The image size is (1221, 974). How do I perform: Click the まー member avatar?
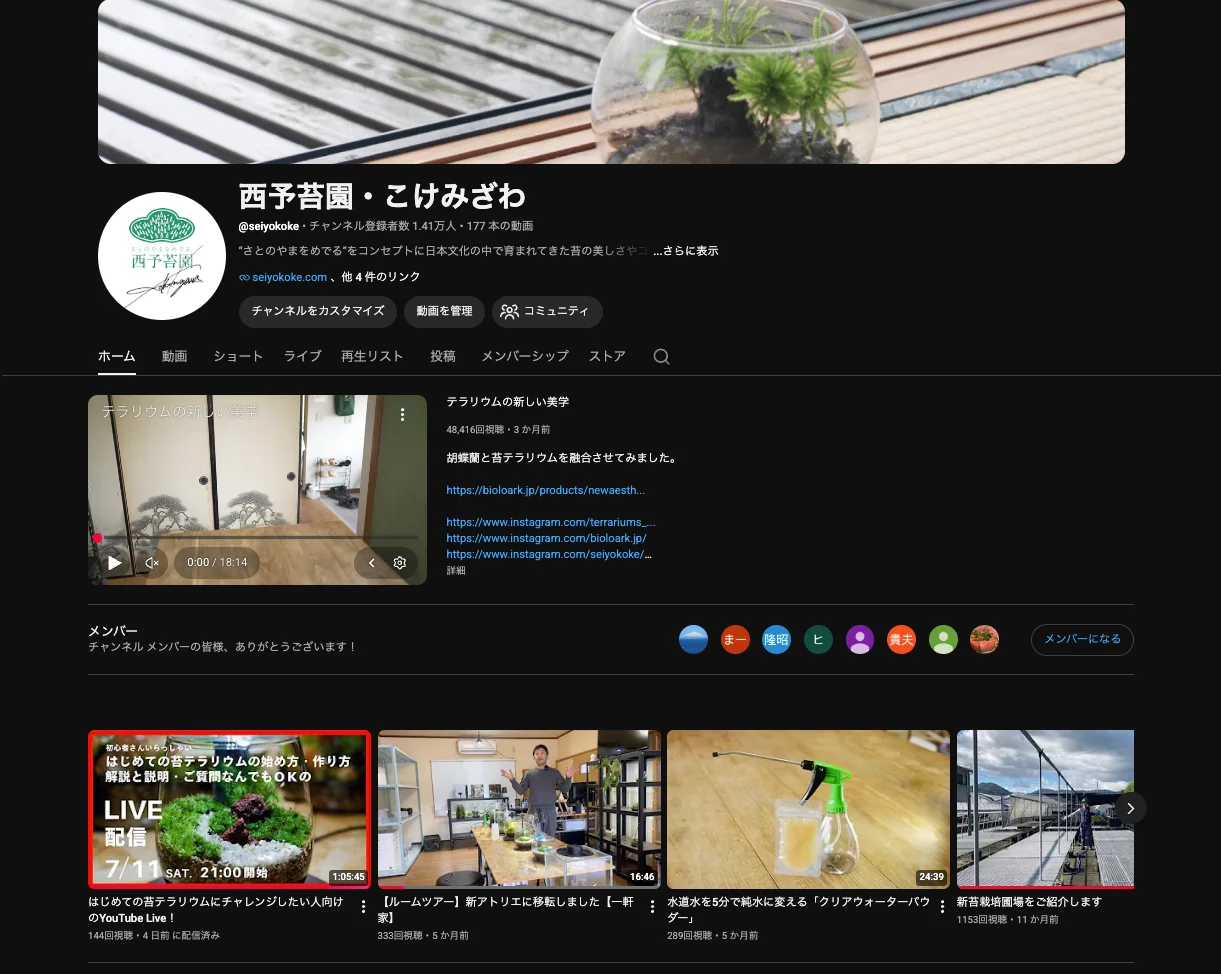pos(735,640)
